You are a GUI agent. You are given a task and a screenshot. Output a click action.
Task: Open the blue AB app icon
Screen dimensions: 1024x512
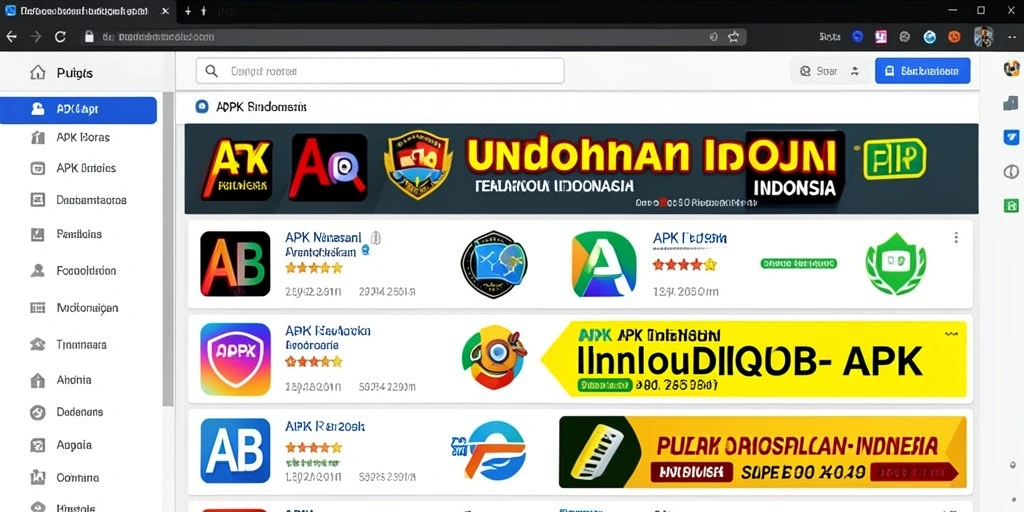pos(235,450)
